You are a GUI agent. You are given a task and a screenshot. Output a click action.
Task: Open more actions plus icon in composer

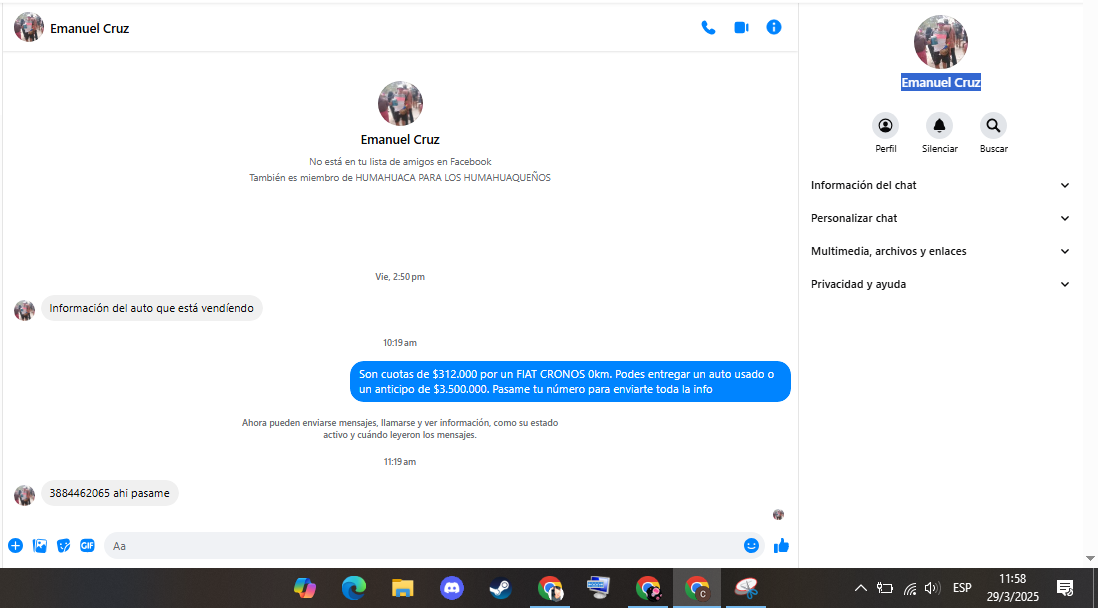(x=15, y=546)
